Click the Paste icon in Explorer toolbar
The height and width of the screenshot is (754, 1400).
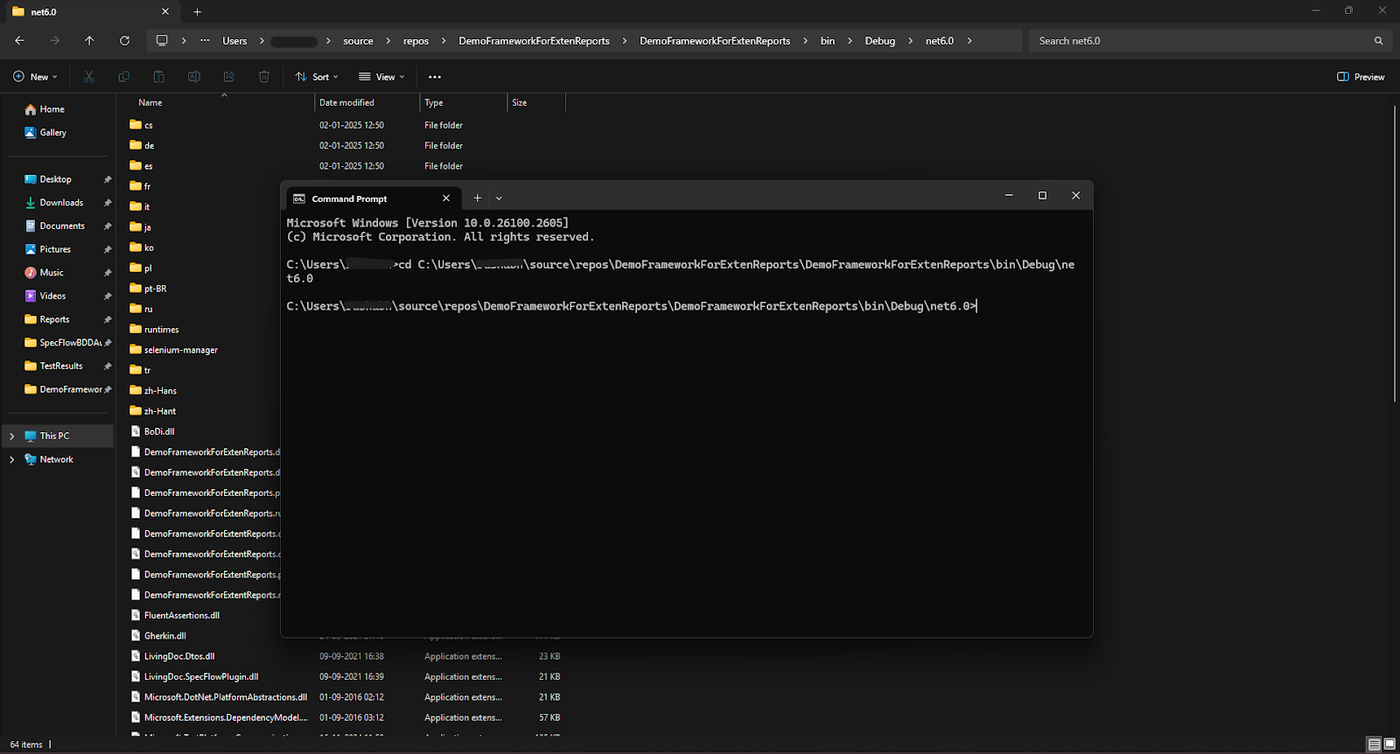(x=159, y=77)
